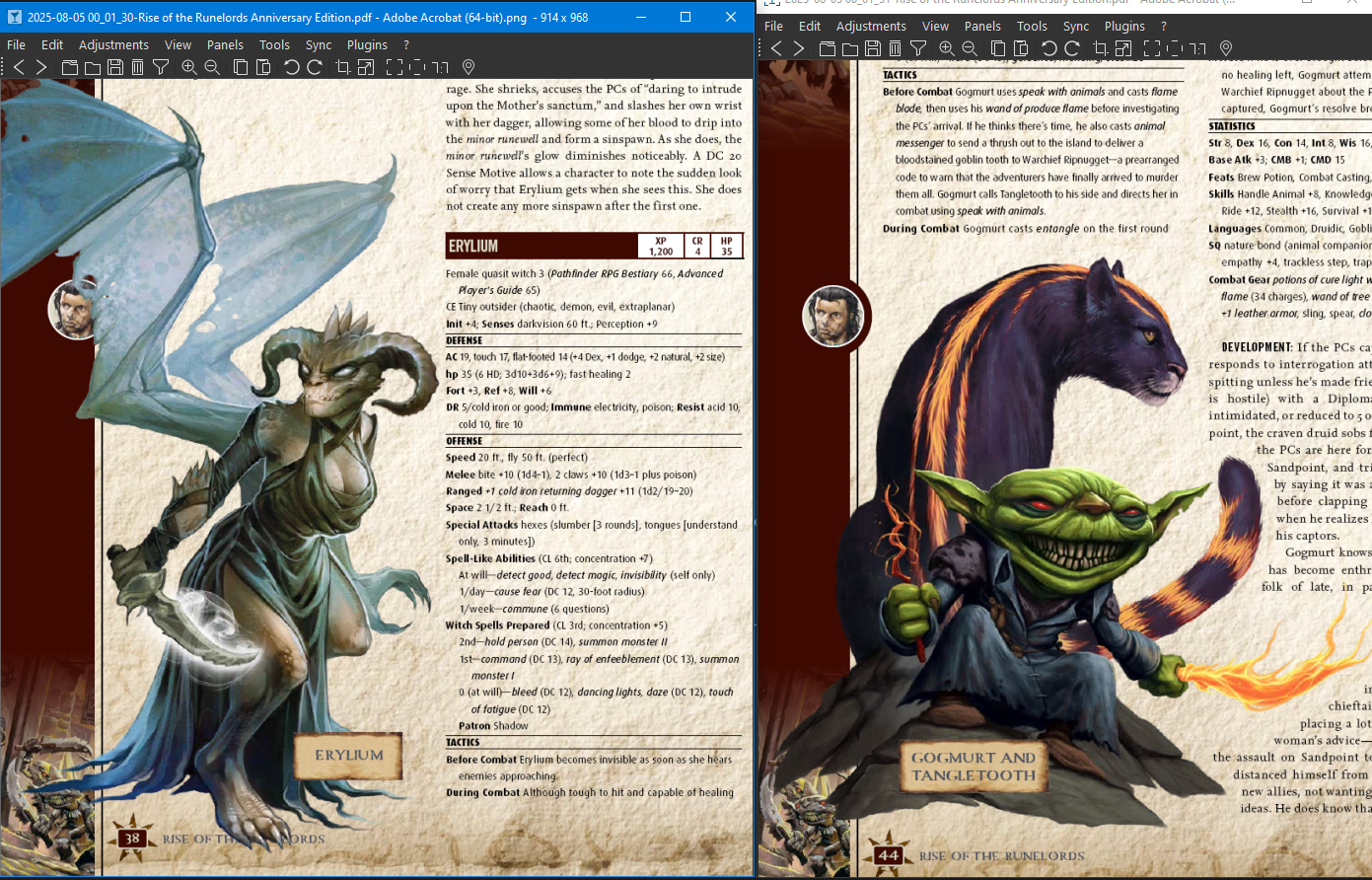Image resolution: width=1372 pixels, height=880 pixels.
Task: Click the filter funnel icon in Erylium window
Action: [x=161, y=67]
